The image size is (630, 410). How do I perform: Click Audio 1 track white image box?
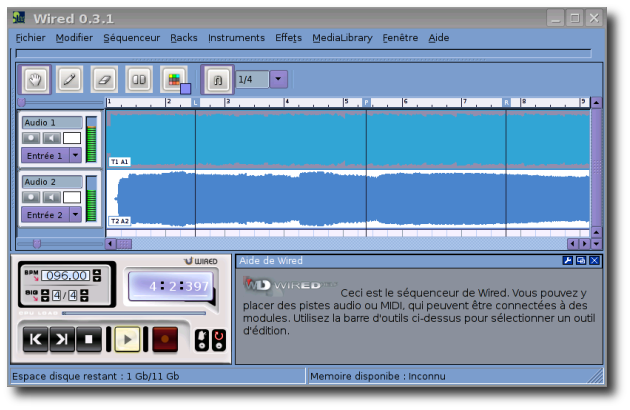(x=72, y=138)
